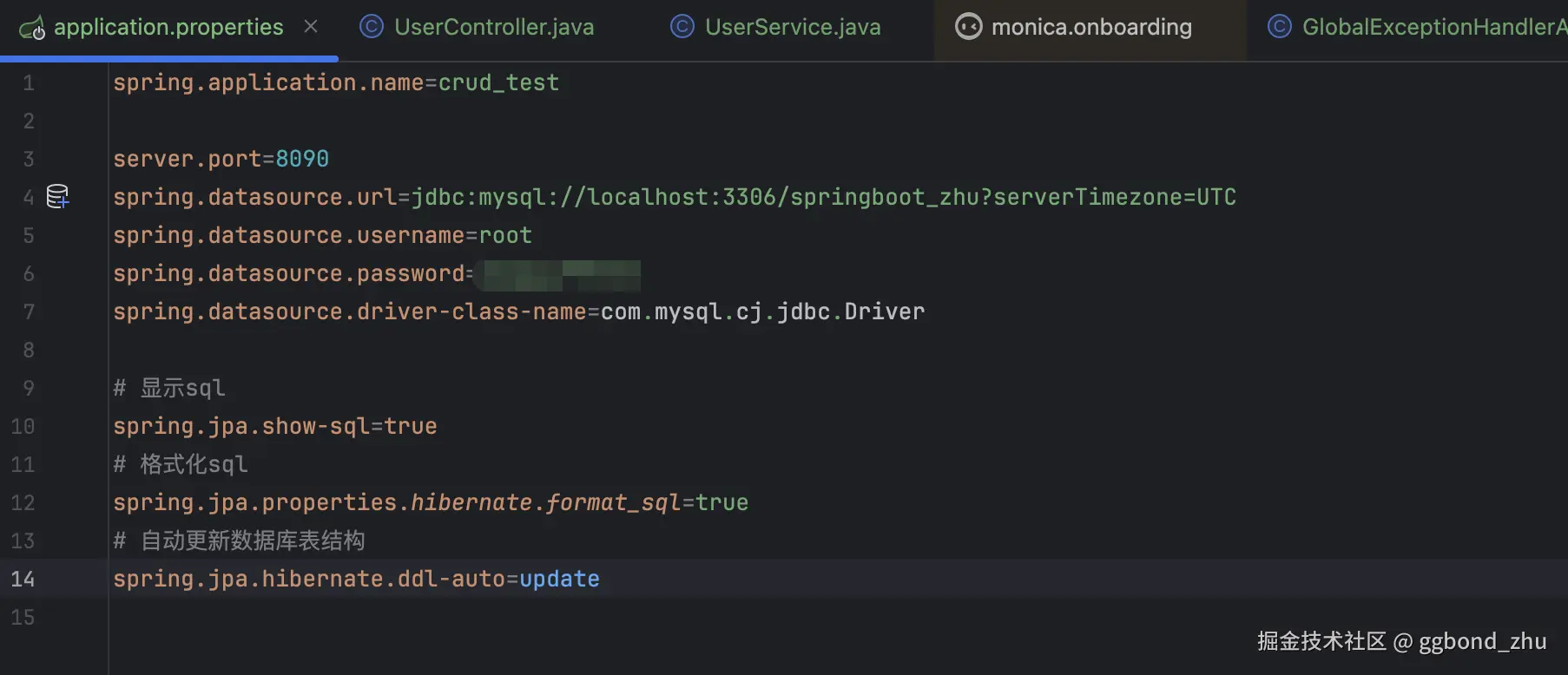Click the update value on line 14
Viewport: 1568px width, 675px height.
point(560,579)
